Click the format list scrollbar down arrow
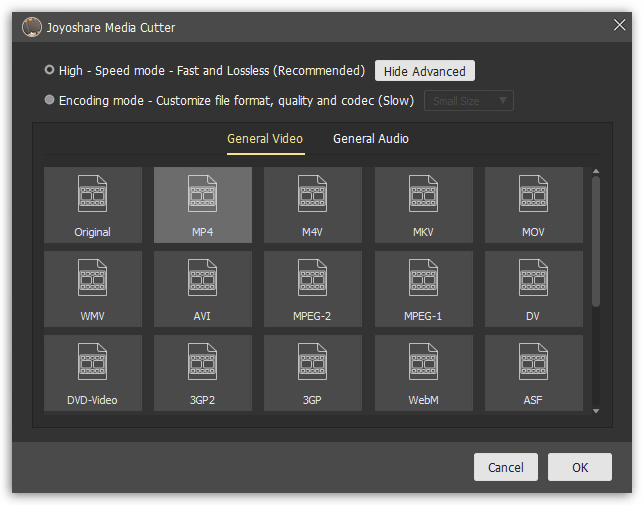Viewport: 644px width, 505px height. click(596, 410)
